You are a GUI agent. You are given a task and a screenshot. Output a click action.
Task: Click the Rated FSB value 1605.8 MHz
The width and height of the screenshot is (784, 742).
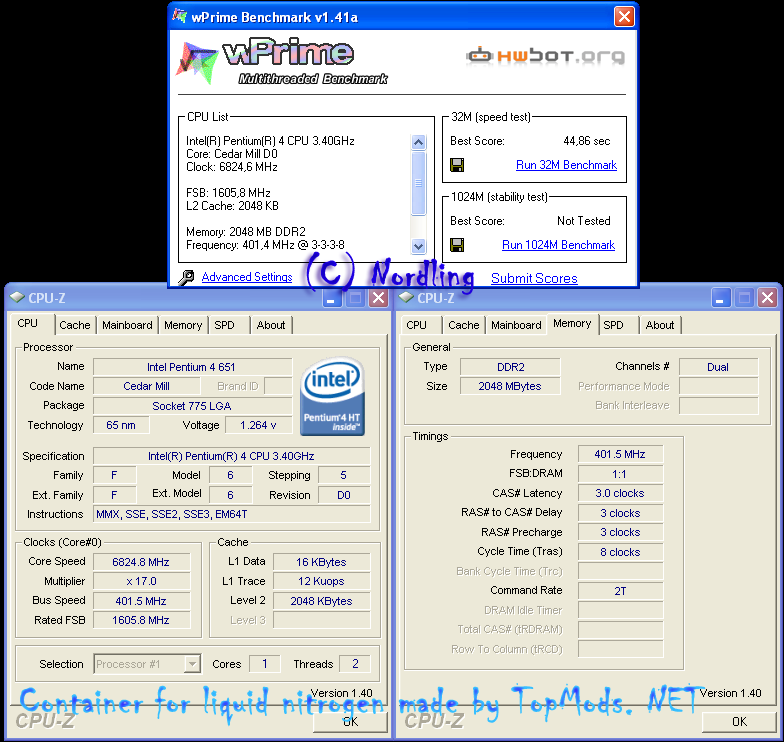click(142, 620)
